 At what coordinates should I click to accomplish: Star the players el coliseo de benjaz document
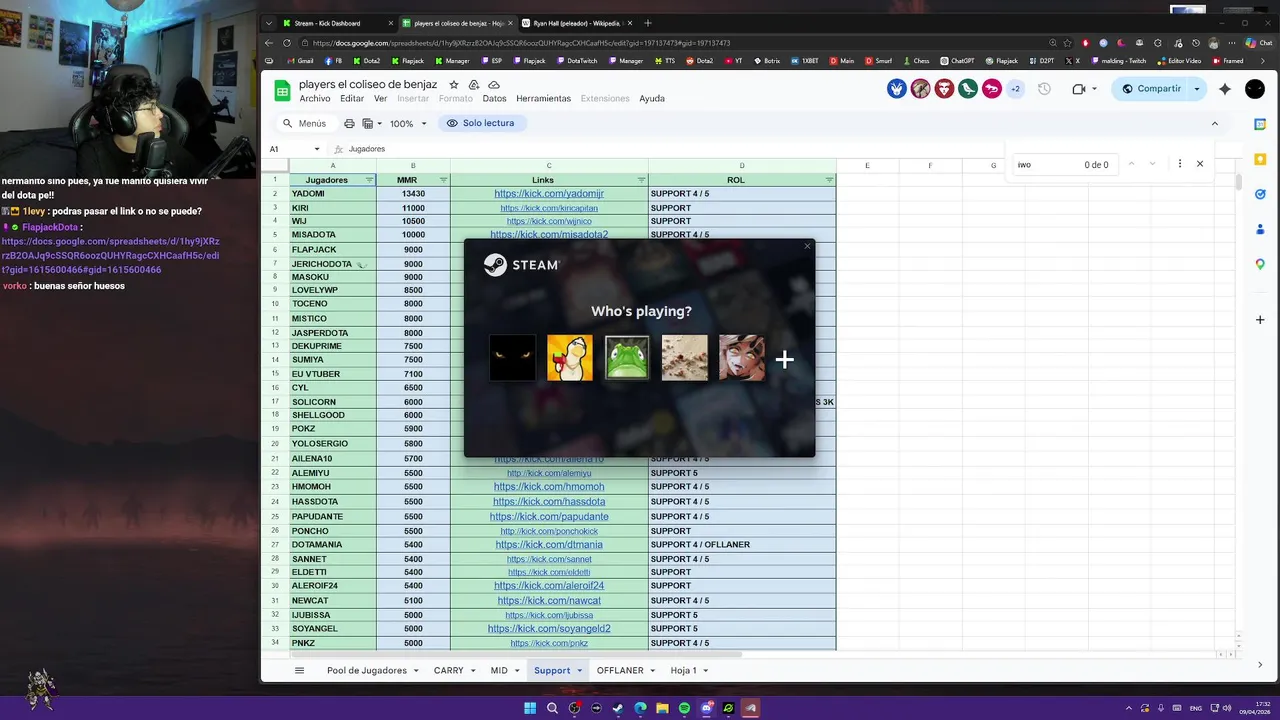pos(454,85)
